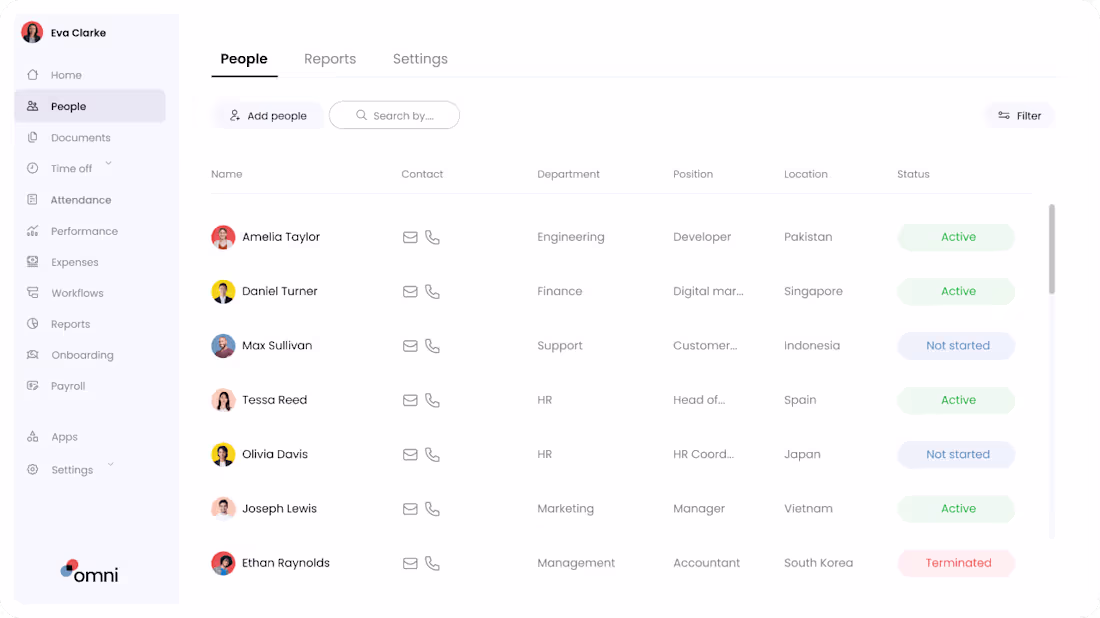Expand the sidebar Settings chevron
1100x618 pixels.
coord(111,465)
